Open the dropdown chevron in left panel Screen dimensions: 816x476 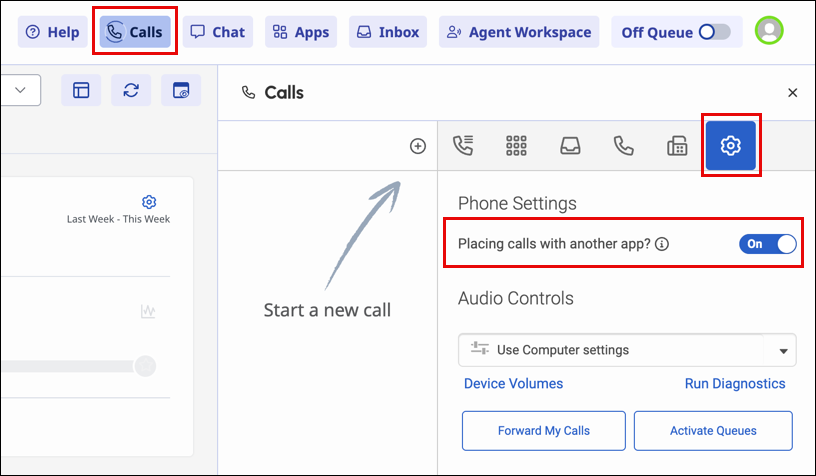coord(21,90)
